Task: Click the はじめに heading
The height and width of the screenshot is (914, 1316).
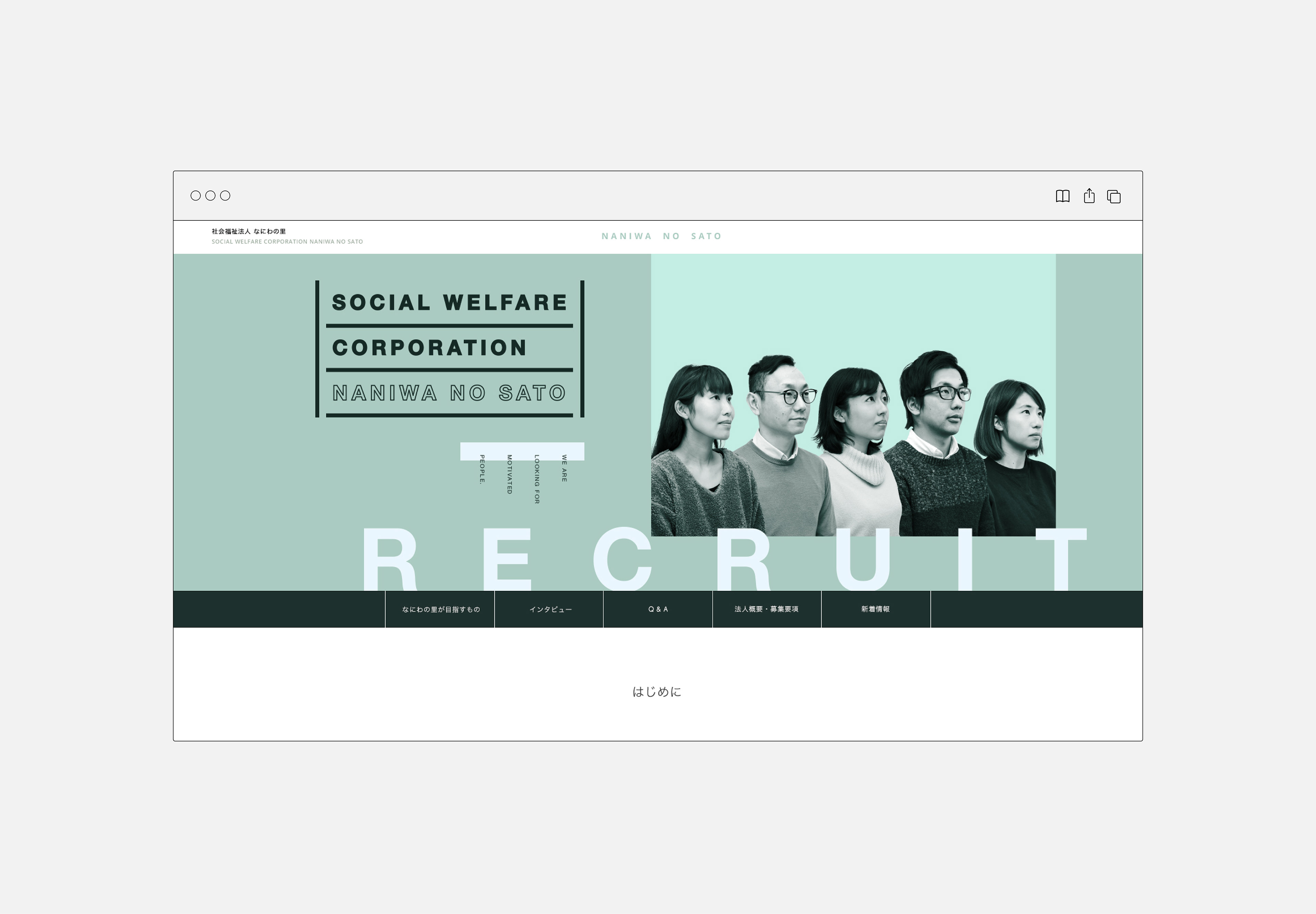Action: tap(657, 692)
